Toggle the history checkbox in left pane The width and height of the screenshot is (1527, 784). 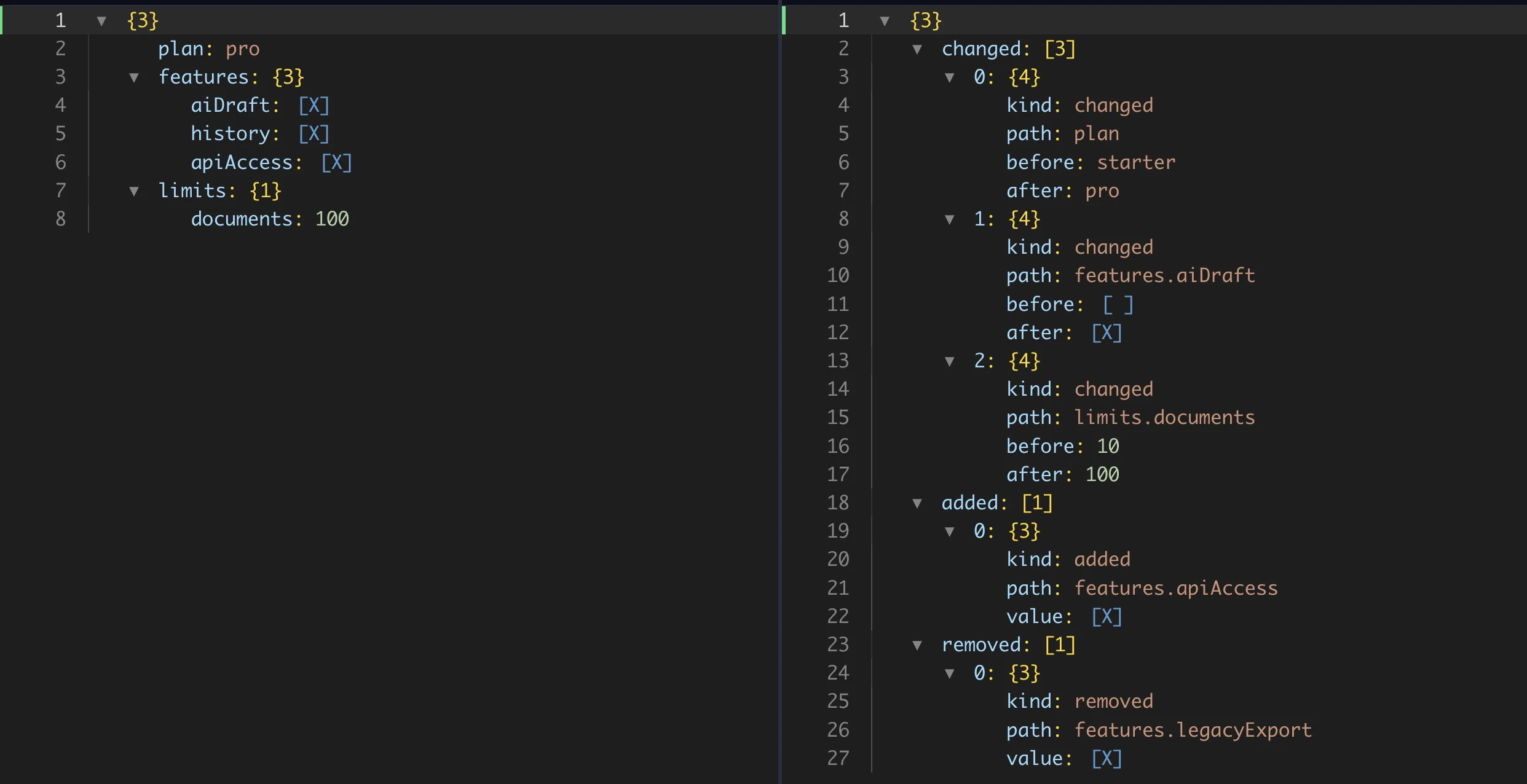(314, 134)
